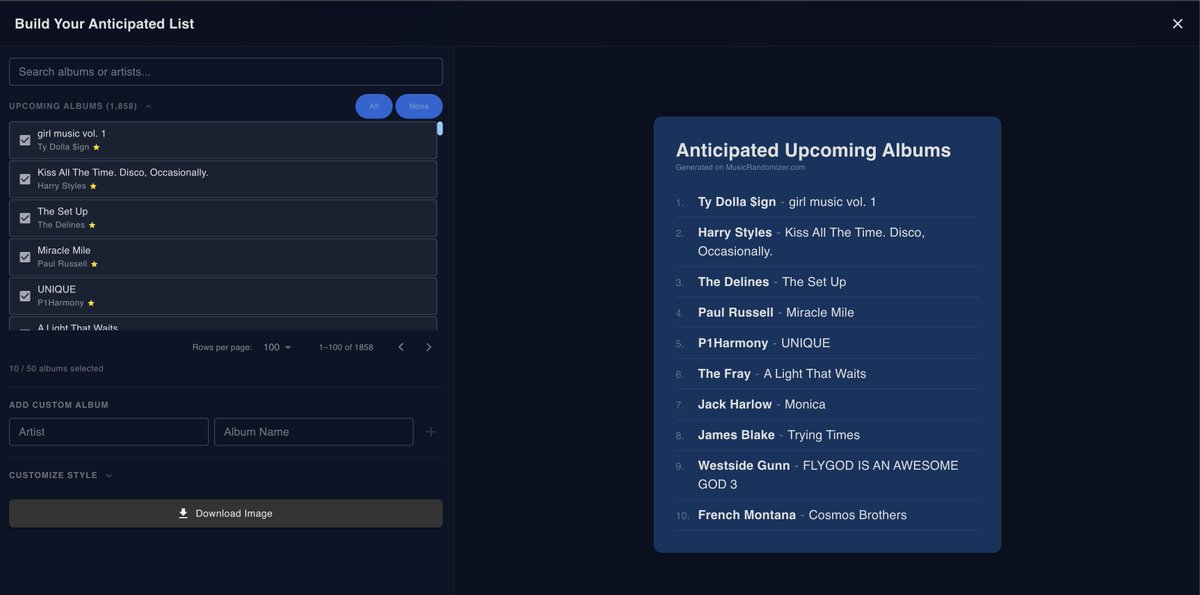Click Ty Dolla $ign entry in preview
Screen dimensions: 1200x595
[828, 202]
